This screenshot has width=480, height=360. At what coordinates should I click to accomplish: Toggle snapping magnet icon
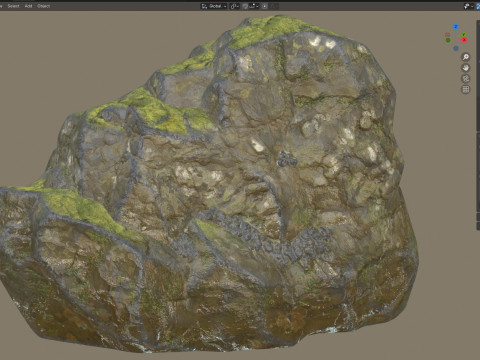(245, 6)
